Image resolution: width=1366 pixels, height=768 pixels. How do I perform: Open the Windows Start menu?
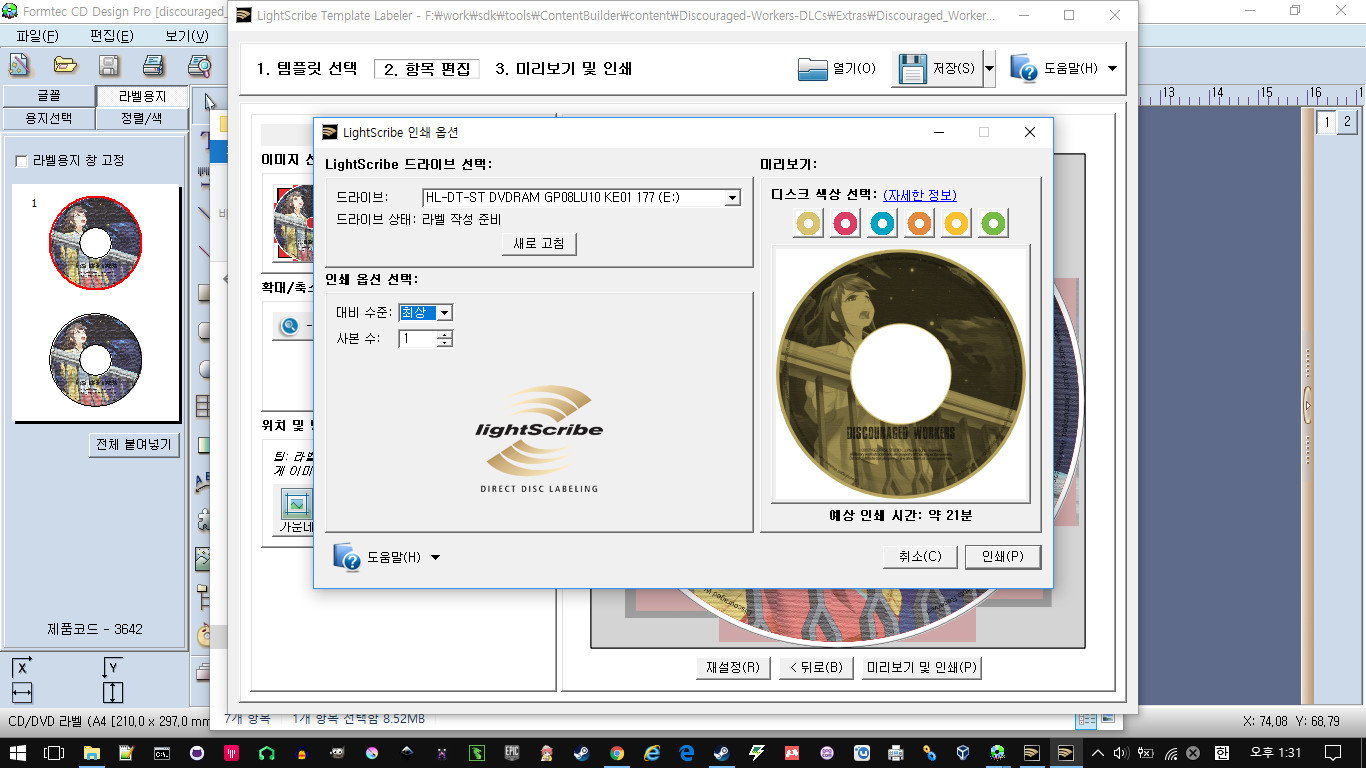click(19, 752)
